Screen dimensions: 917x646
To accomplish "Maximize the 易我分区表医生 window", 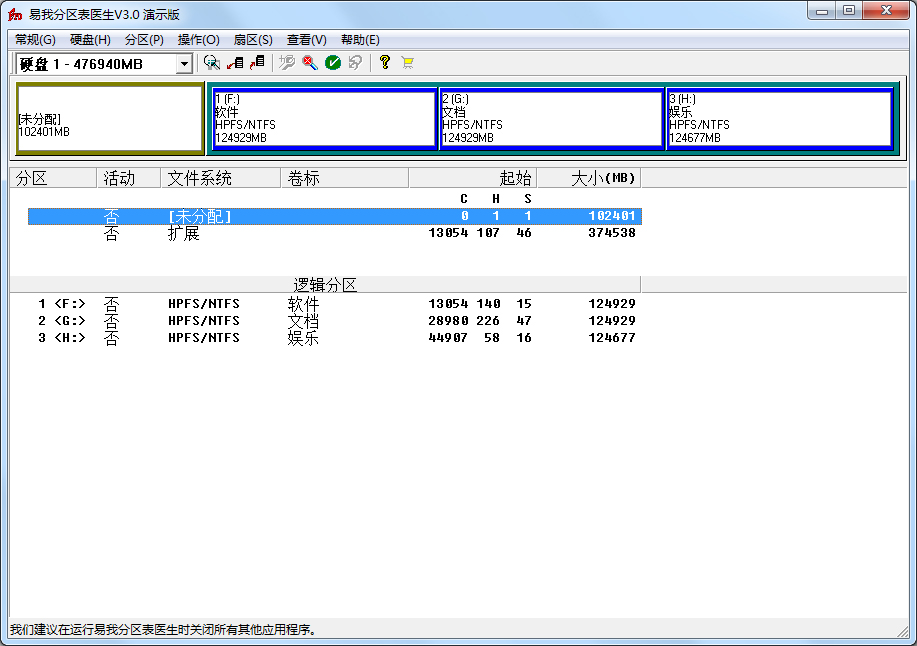I will (x=849, y=11).
